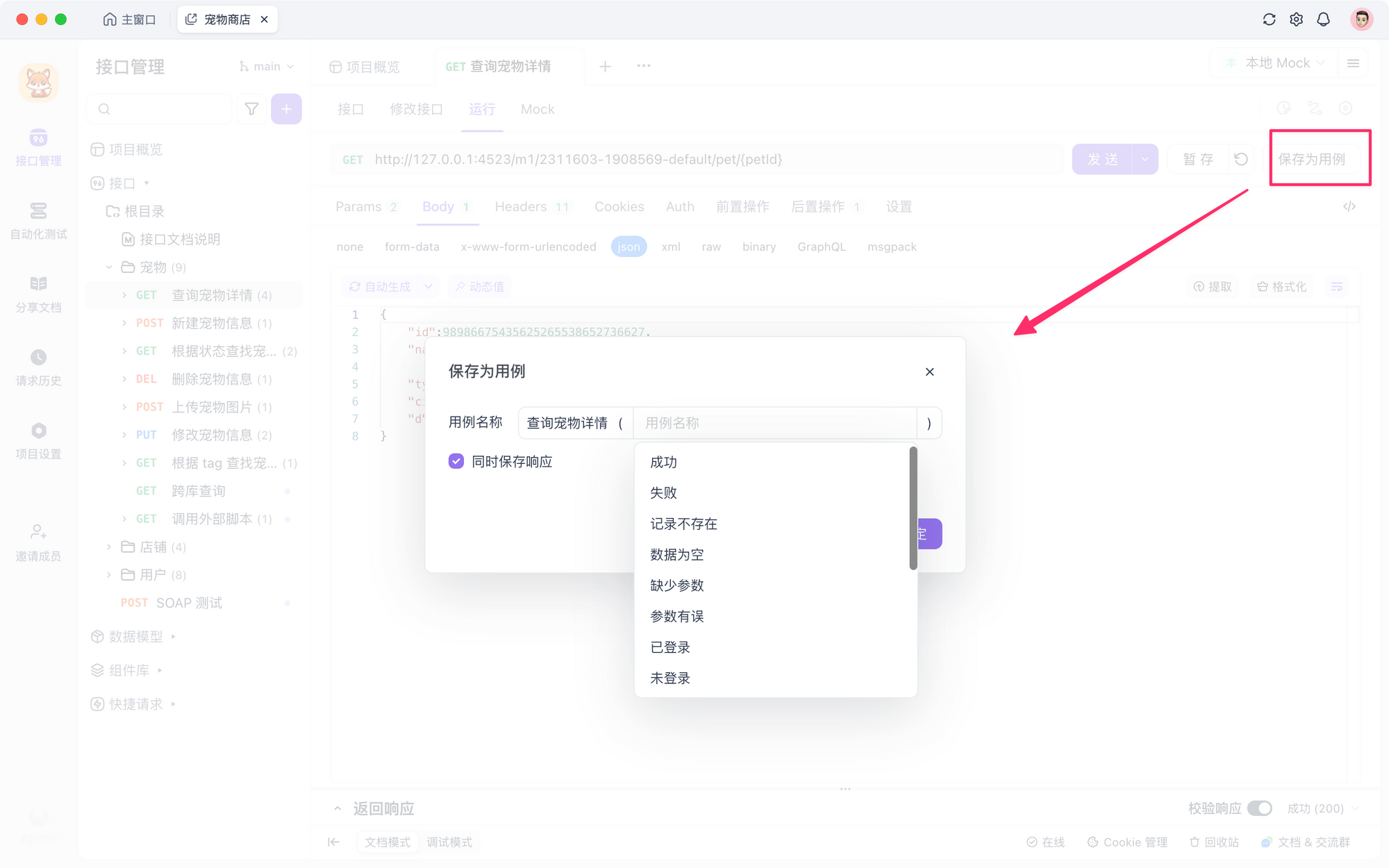Select 未登录 from the suggestions
Image resolution: width=1389 pixels, height=868 pixels.
click(772, 678)
